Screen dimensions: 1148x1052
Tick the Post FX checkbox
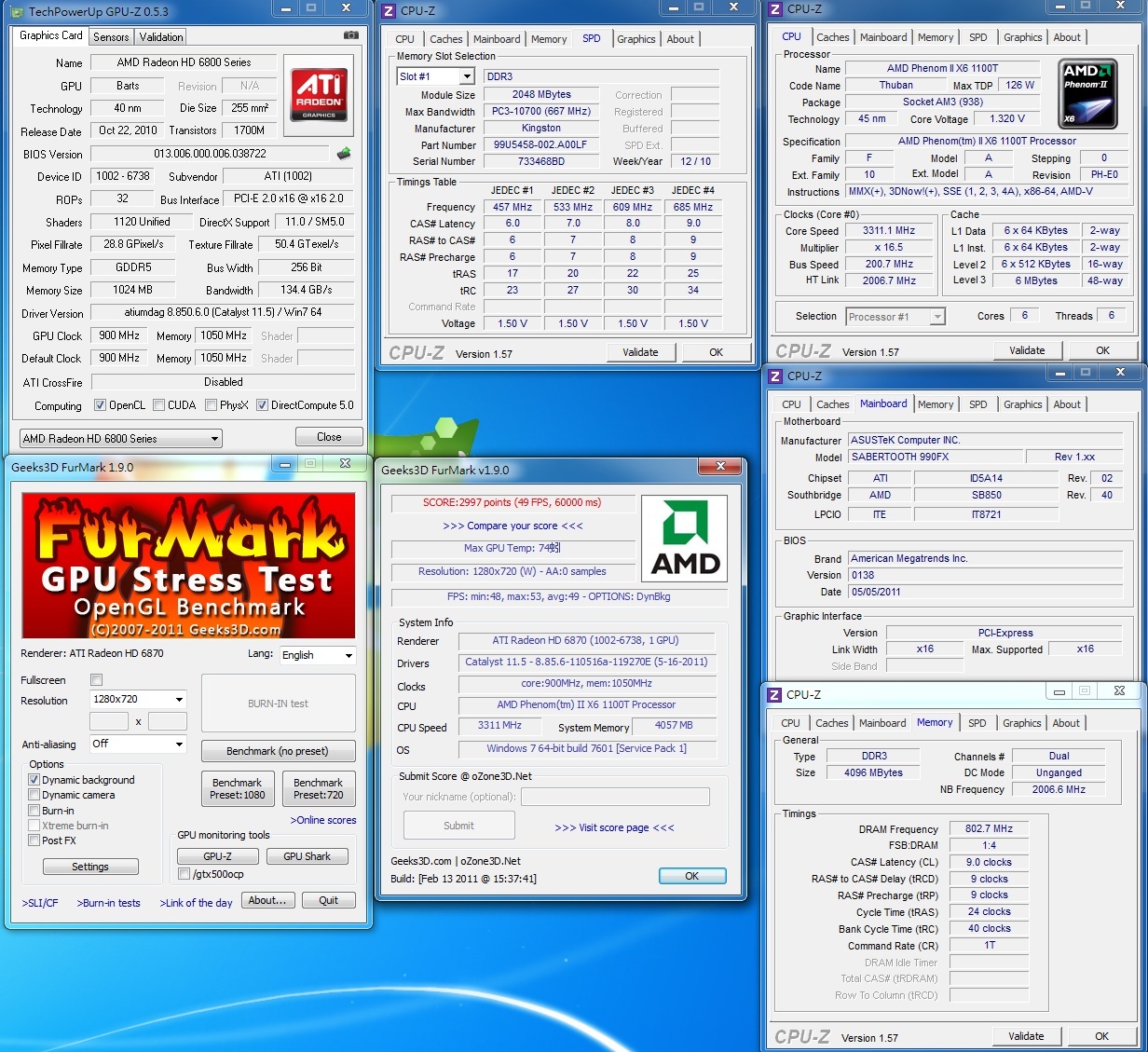34,840
